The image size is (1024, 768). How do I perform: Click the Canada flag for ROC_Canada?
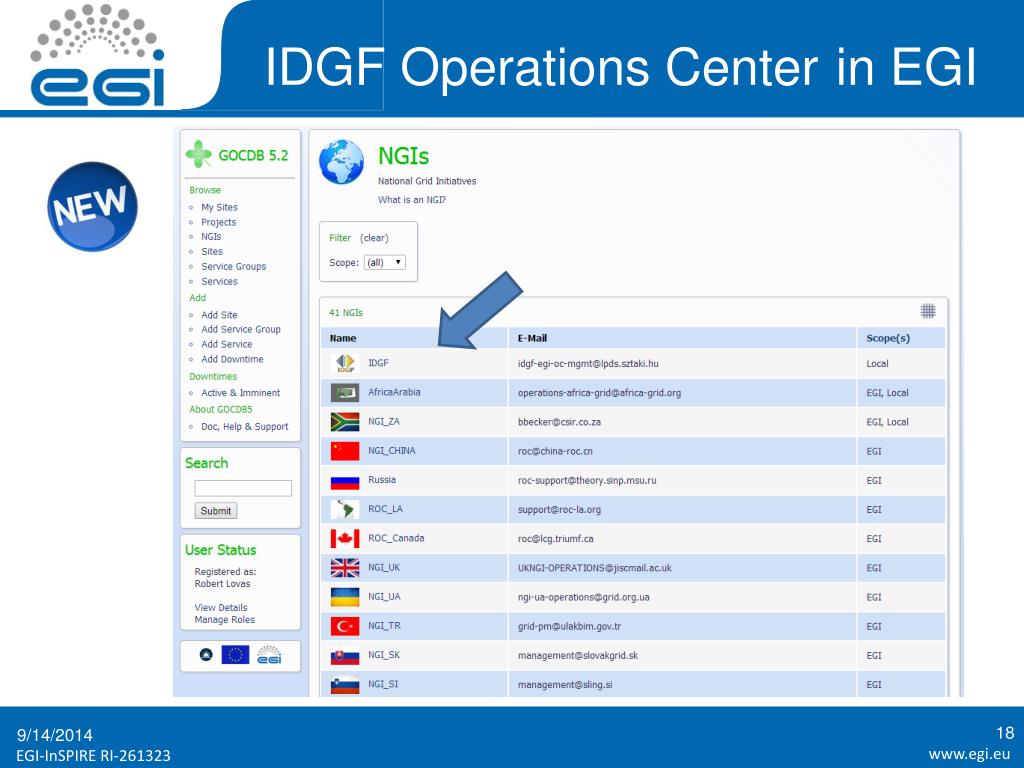point(345,539)
